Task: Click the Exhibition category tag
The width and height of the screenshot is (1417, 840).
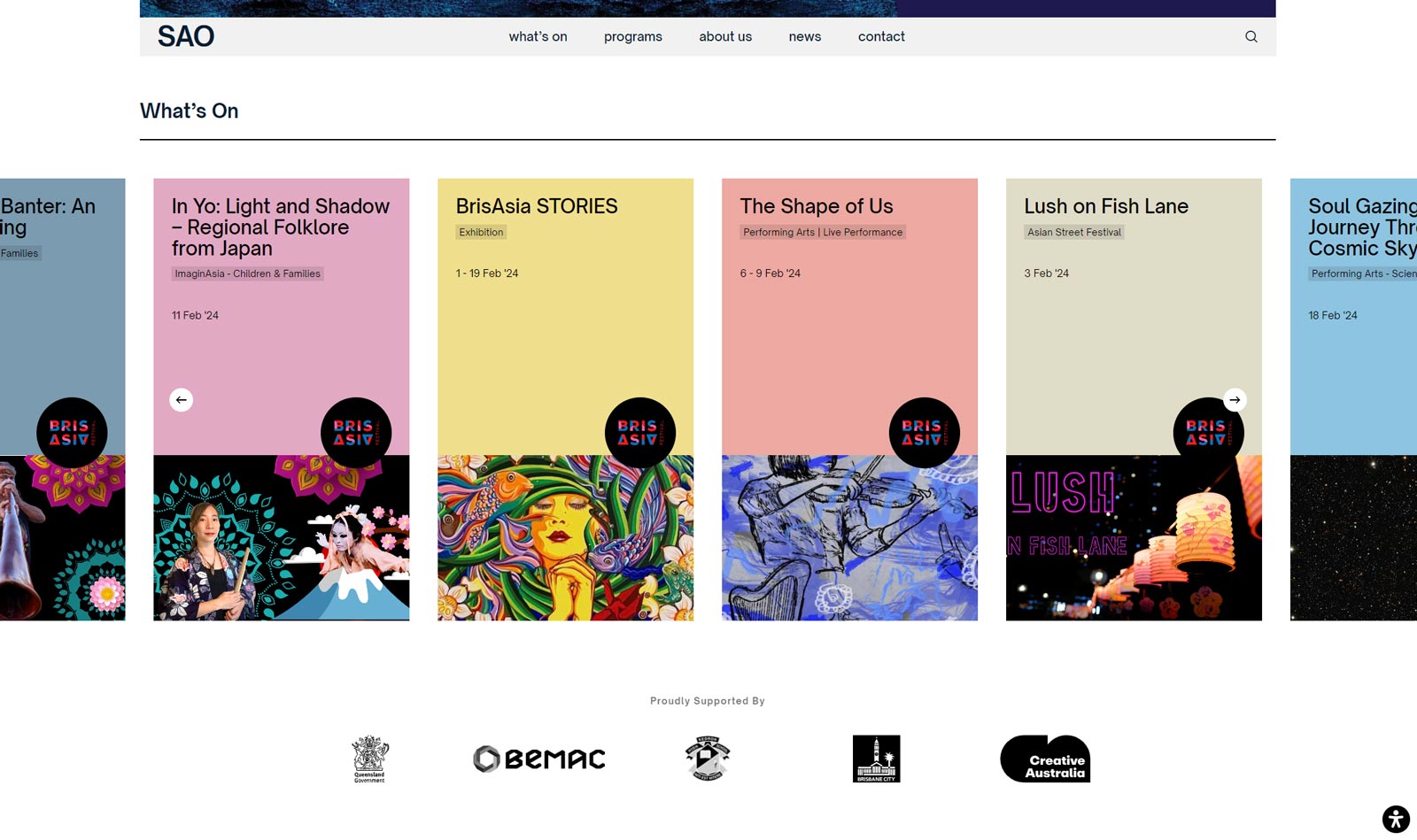Action: click(x=481, y=232)
